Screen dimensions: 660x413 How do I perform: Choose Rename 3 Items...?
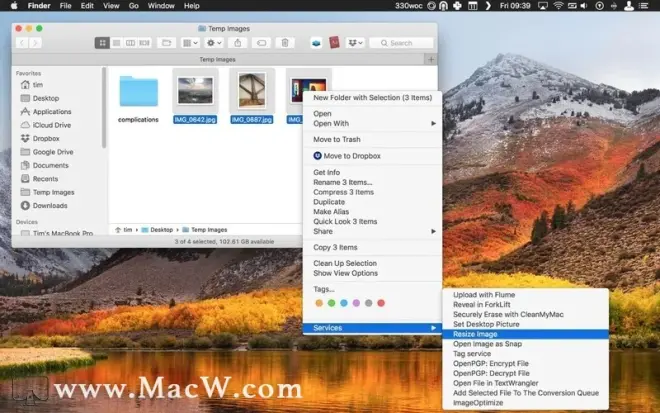(372, 182)
